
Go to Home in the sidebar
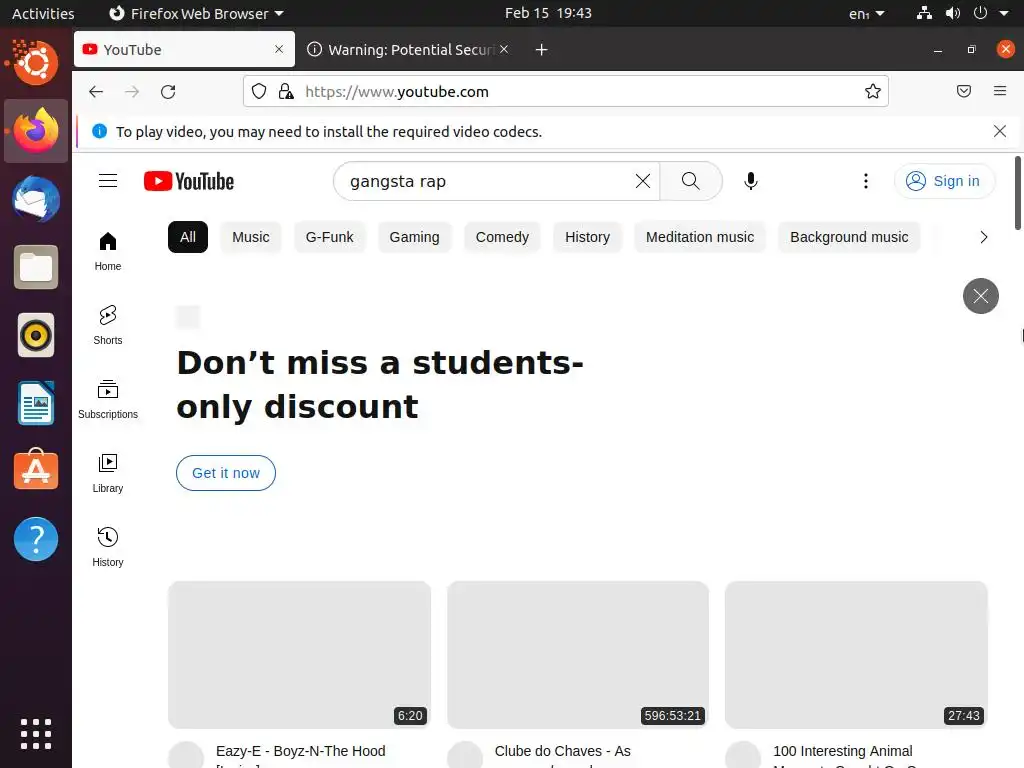(108, 251)
